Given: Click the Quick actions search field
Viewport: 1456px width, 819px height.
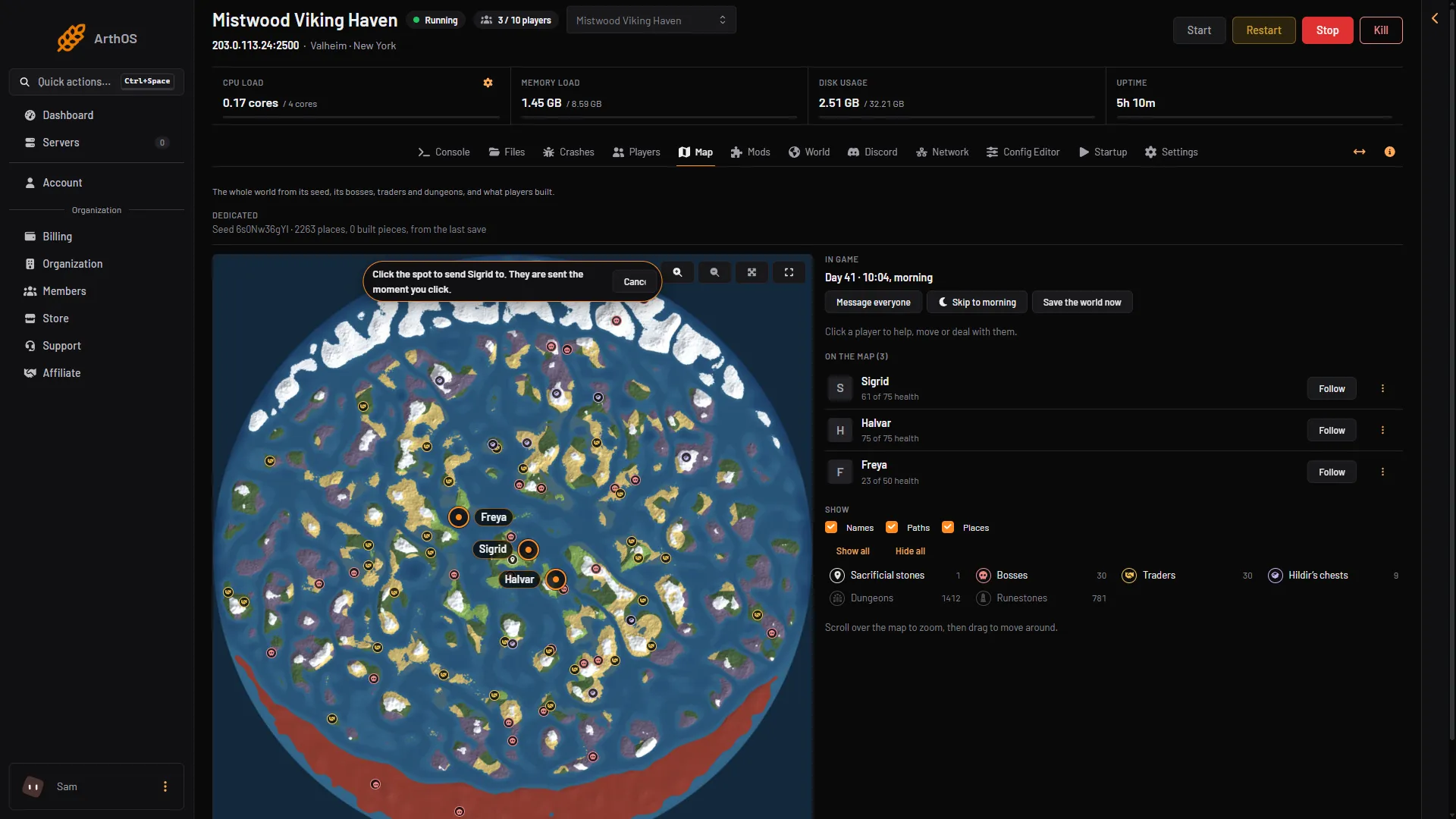Looking at the screenshot, I should click(96, 81).
